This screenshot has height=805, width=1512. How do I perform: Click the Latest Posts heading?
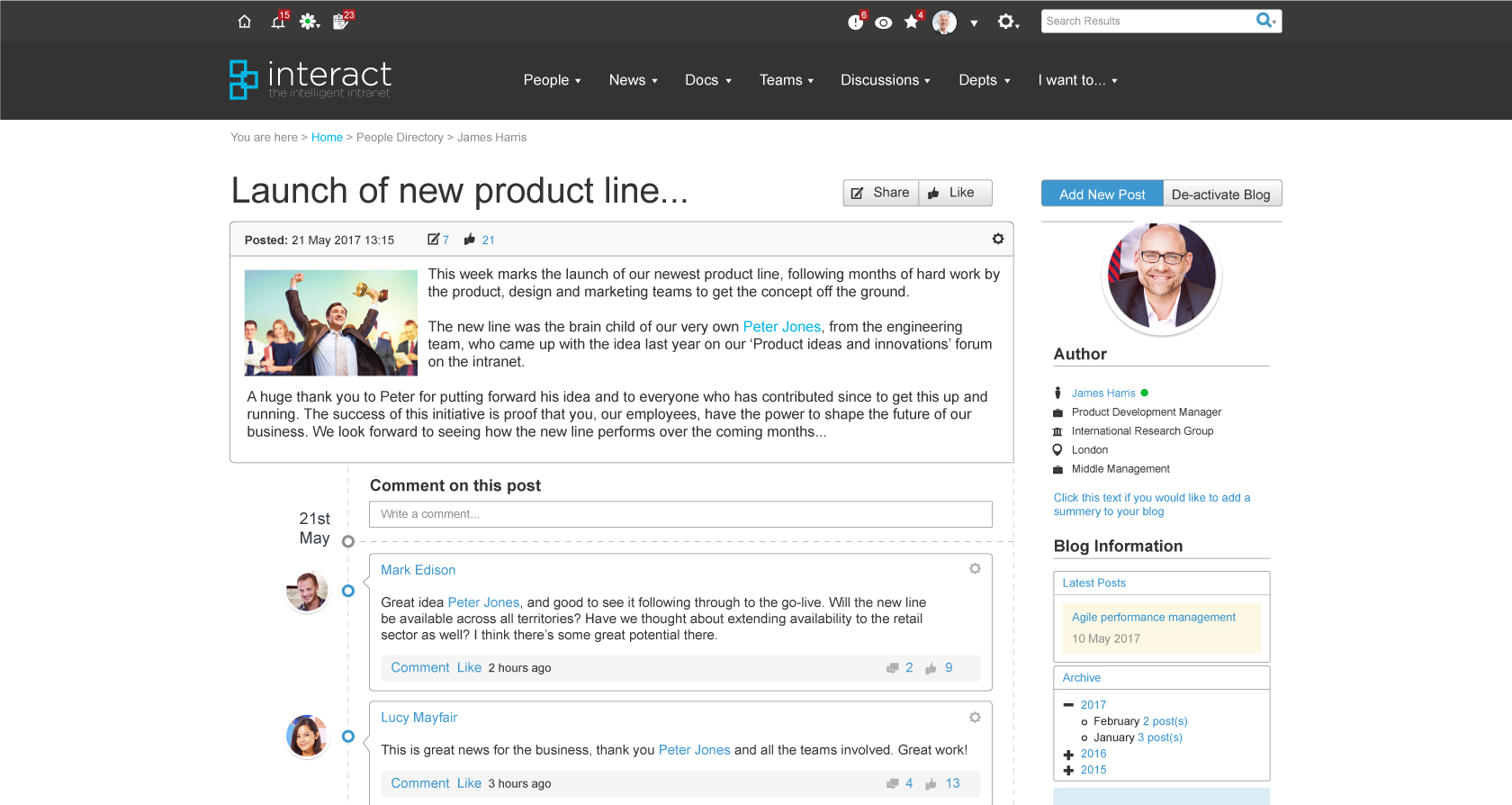1093,583
